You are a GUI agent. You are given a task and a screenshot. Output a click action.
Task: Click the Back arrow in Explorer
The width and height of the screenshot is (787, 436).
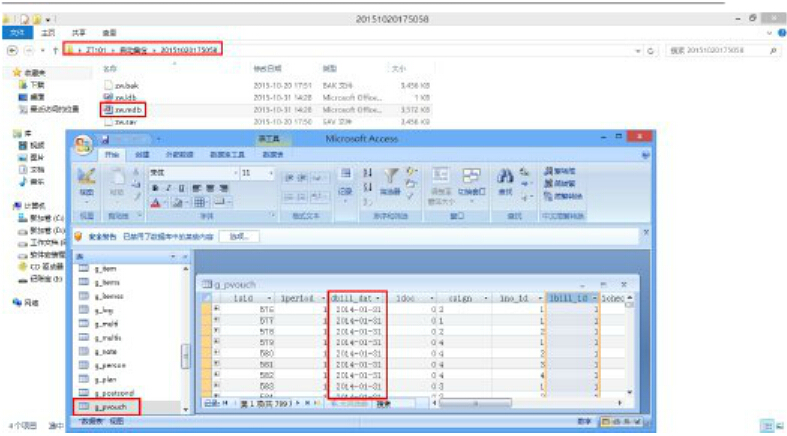(x=12, y=51)
